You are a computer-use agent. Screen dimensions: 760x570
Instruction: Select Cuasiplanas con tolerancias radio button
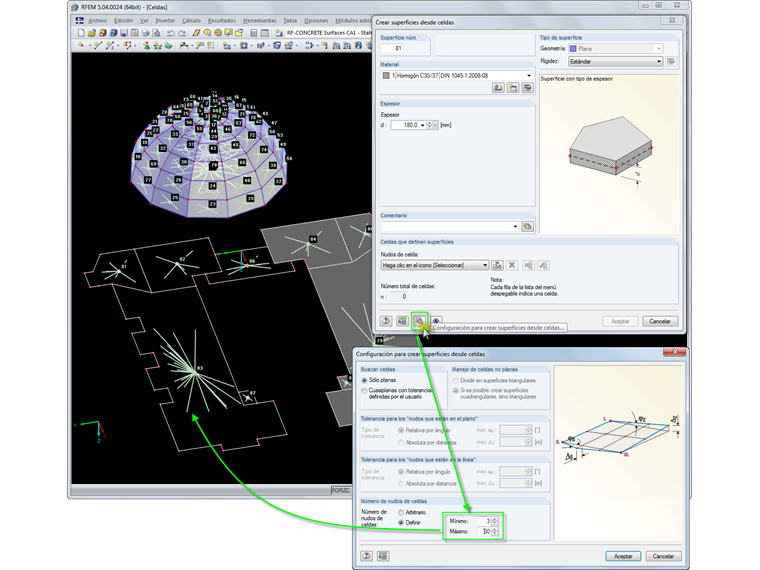click(x=364, y=391)
